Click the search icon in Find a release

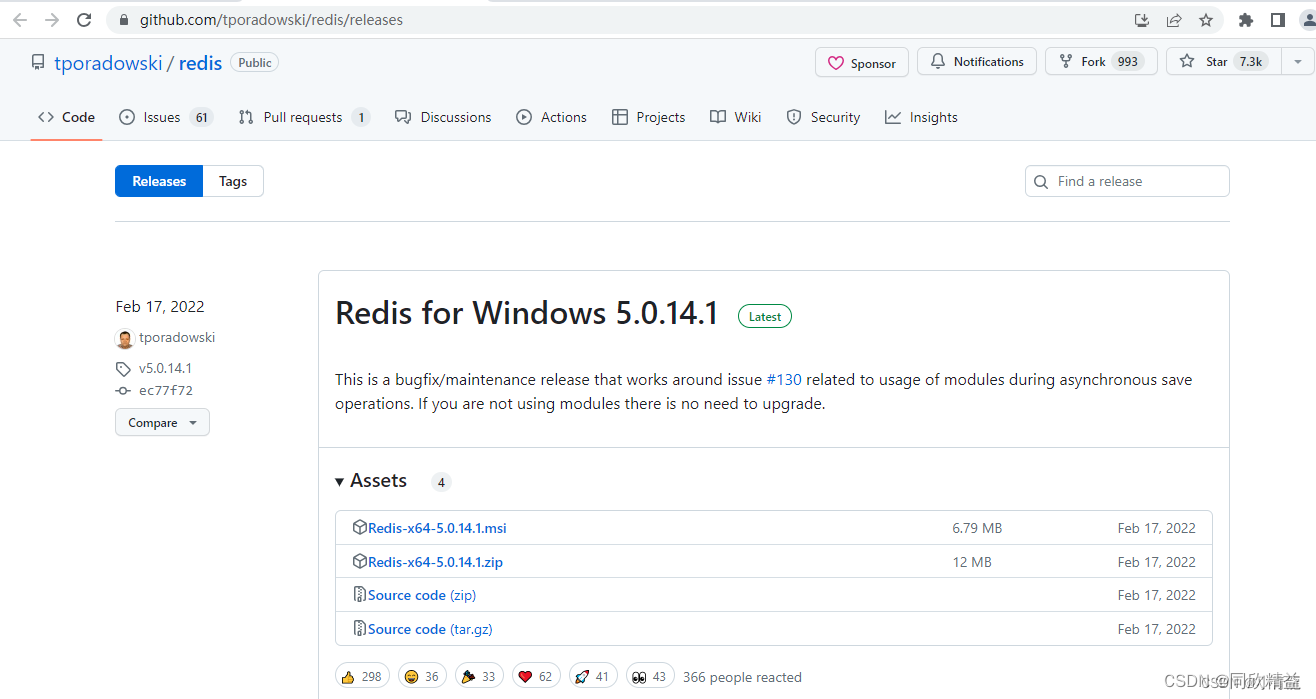tap(1041, 182)
